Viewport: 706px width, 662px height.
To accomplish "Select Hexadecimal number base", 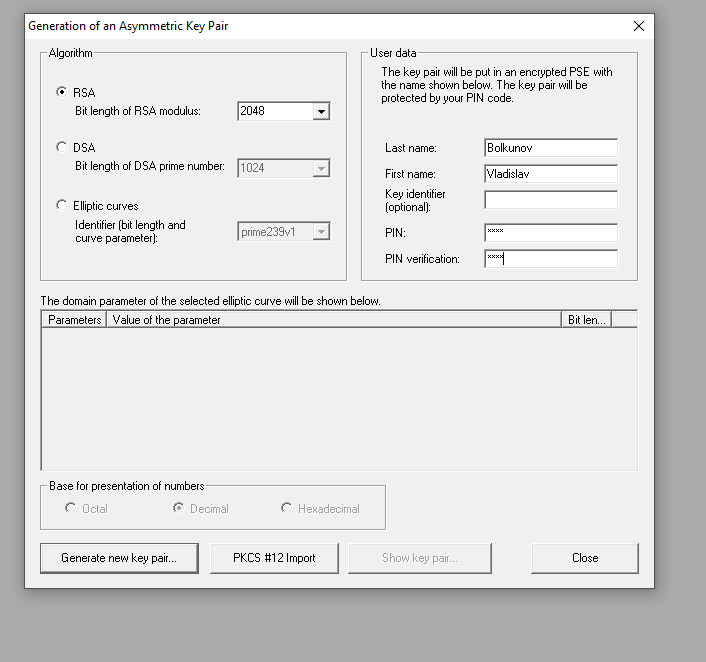I will tap(286, 508).
